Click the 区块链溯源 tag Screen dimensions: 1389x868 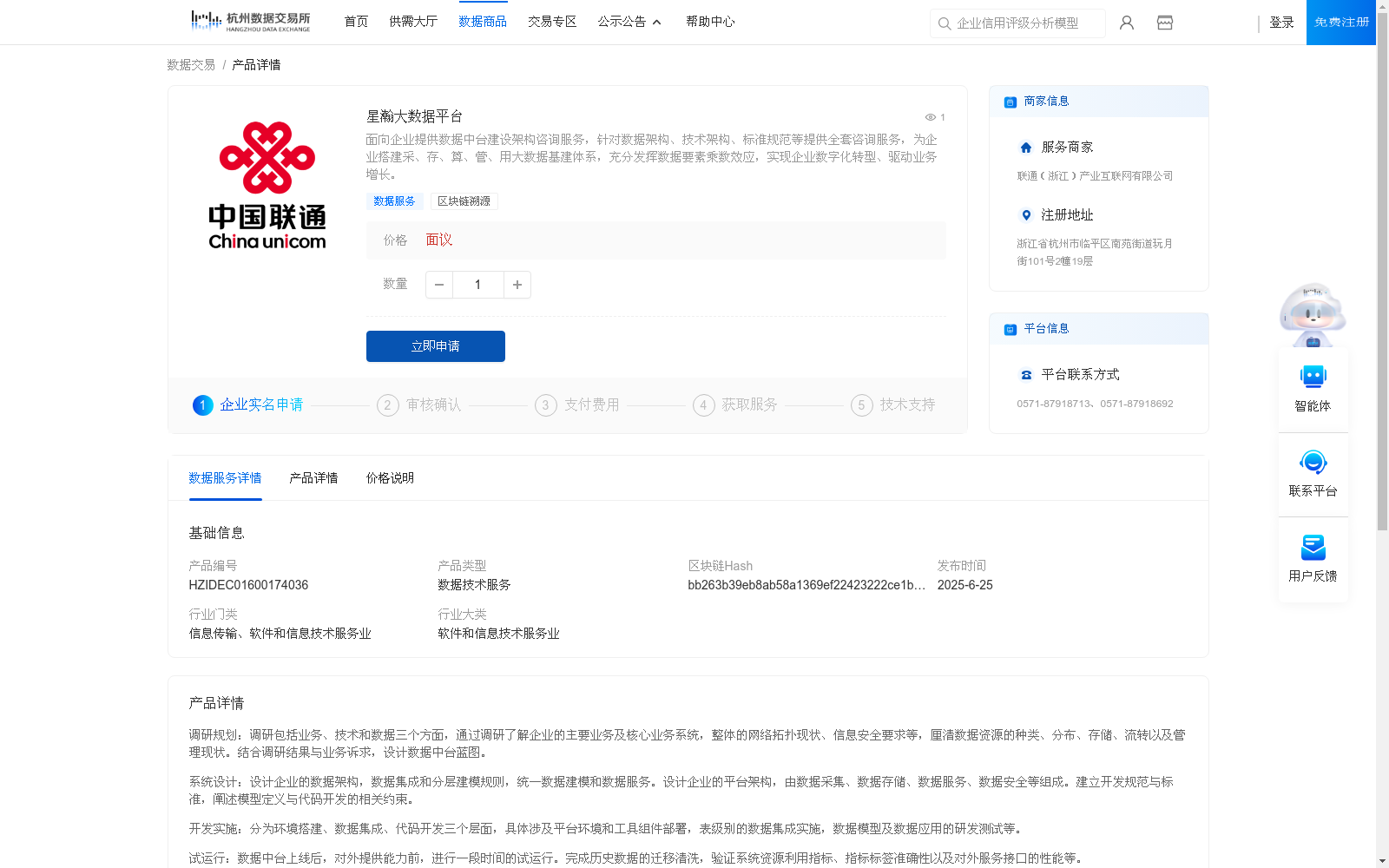pyautogui.click(x=464, y=201)
